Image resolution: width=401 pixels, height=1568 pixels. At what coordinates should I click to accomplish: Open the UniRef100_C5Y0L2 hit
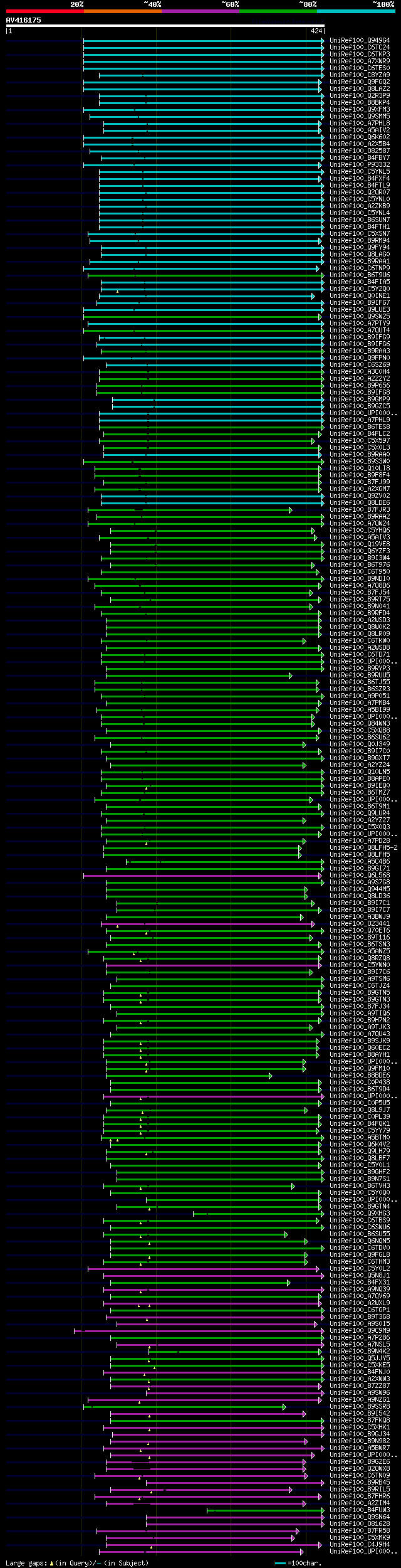click(360, 1268)
